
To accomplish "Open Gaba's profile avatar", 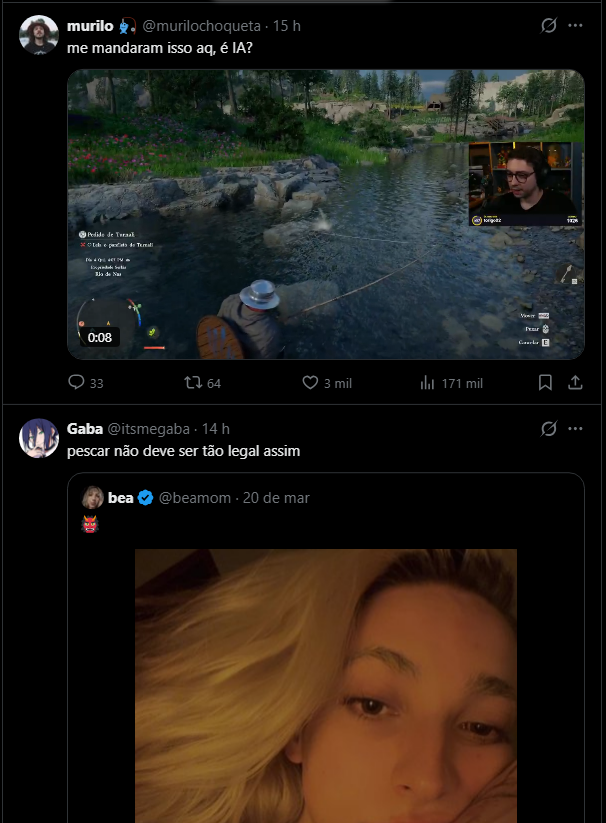I will (39, 438).
